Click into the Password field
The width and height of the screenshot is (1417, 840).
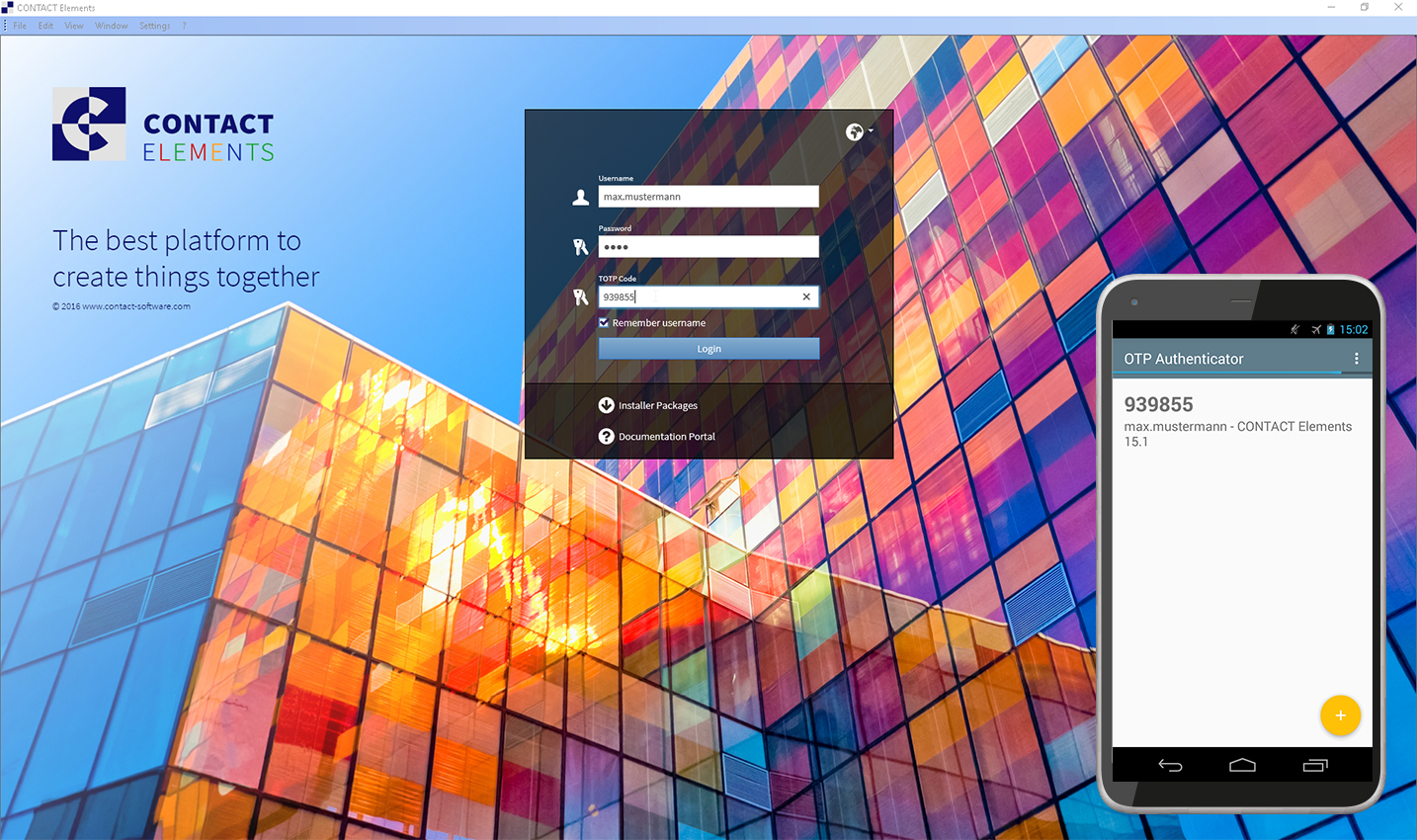708,246
